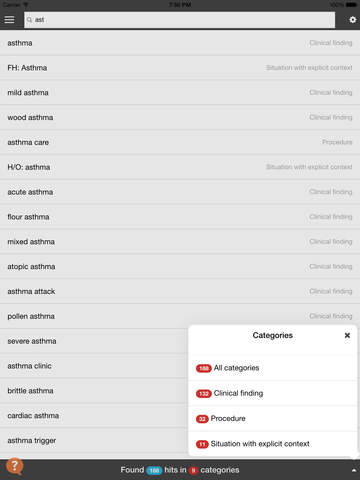Select the pollen asthma entry
Screen dimensions: 360x480
[x=180, y=316]
